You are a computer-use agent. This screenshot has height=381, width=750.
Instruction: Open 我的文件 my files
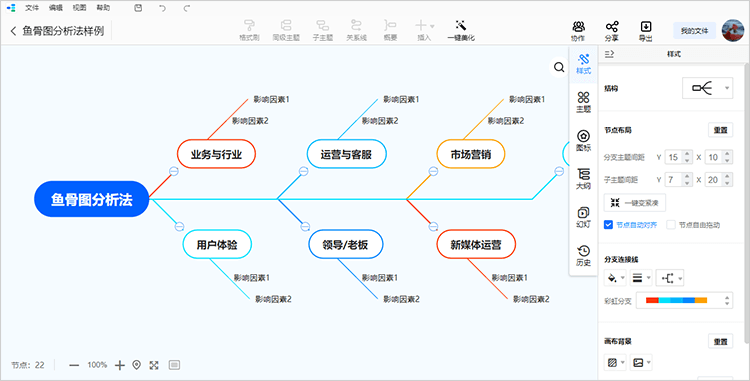[695, 31]
